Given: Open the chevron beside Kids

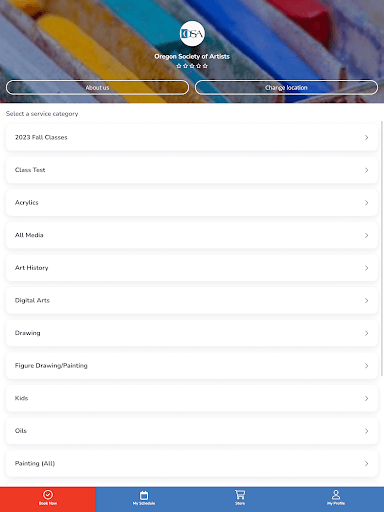Looking at the screenshot, I should pos(366,398).
